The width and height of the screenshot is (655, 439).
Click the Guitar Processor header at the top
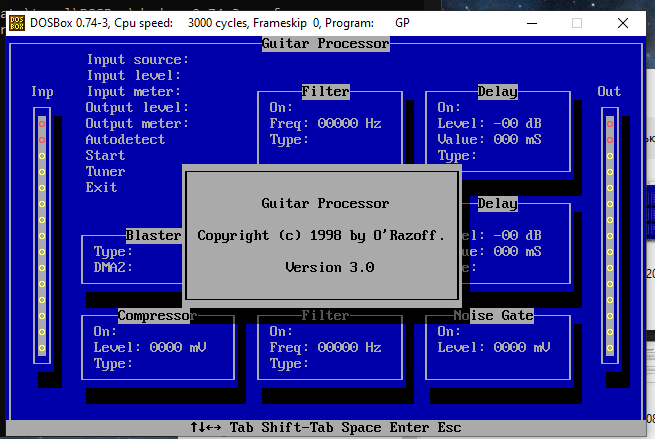click(x=325, y=43)
